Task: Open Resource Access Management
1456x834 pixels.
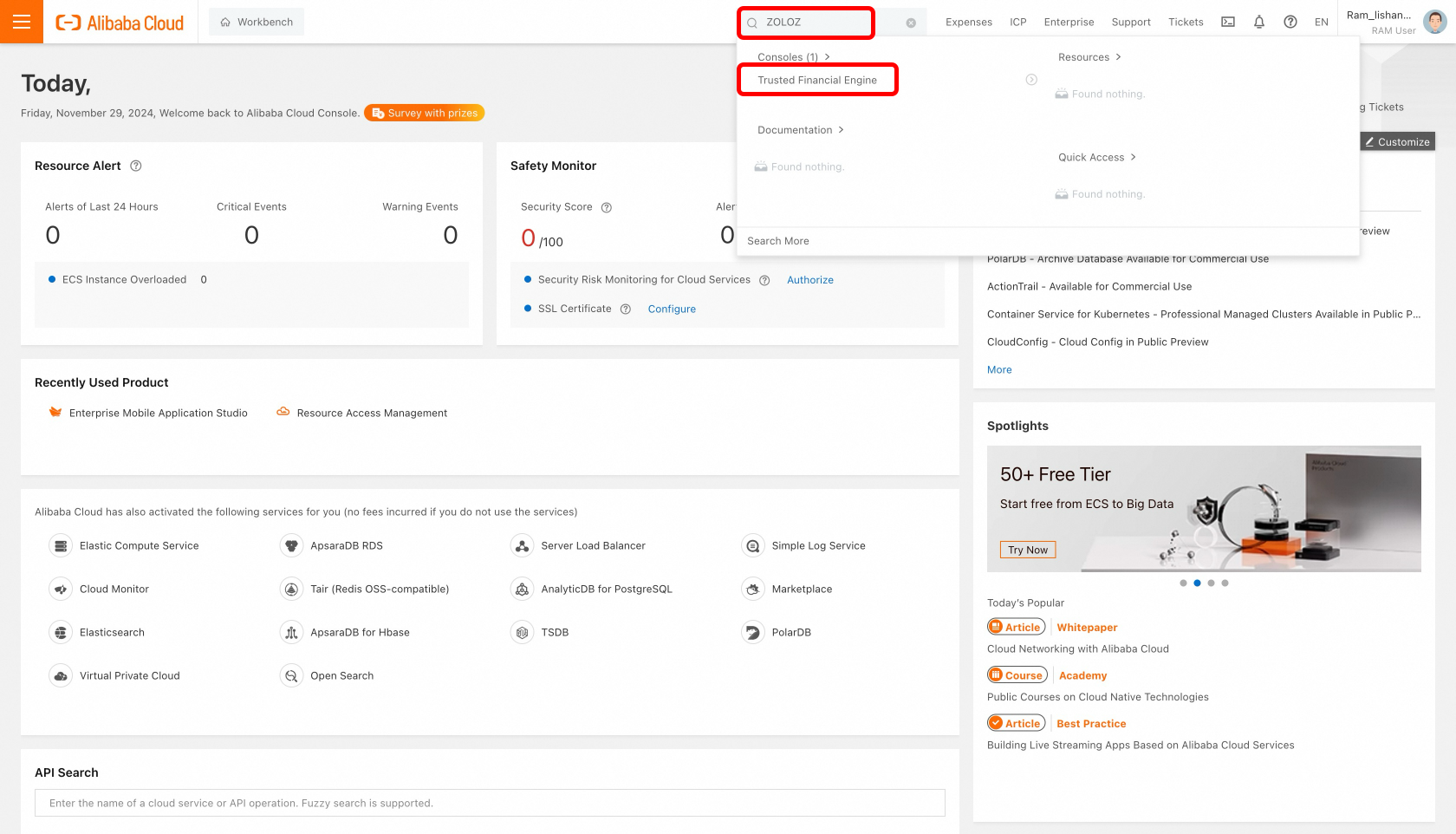Action: (362, 413)
